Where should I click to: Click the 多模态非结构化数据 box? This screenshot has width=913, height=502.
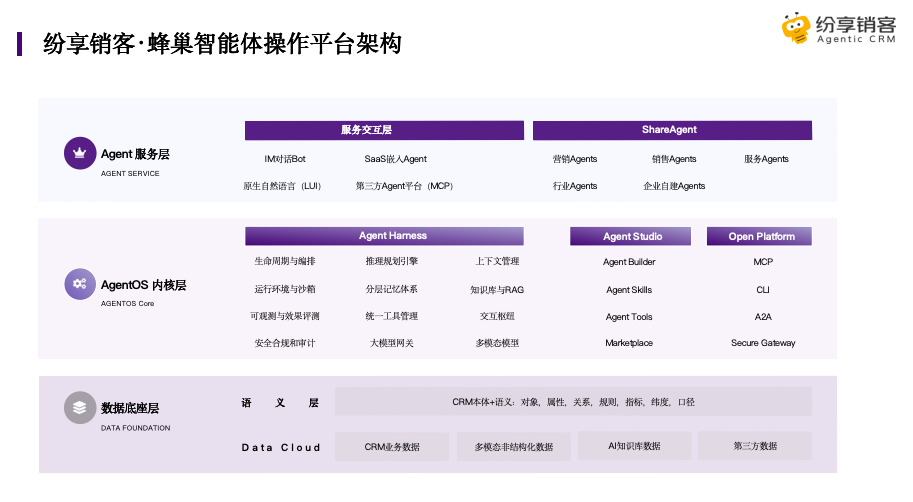tap(514, 447)
